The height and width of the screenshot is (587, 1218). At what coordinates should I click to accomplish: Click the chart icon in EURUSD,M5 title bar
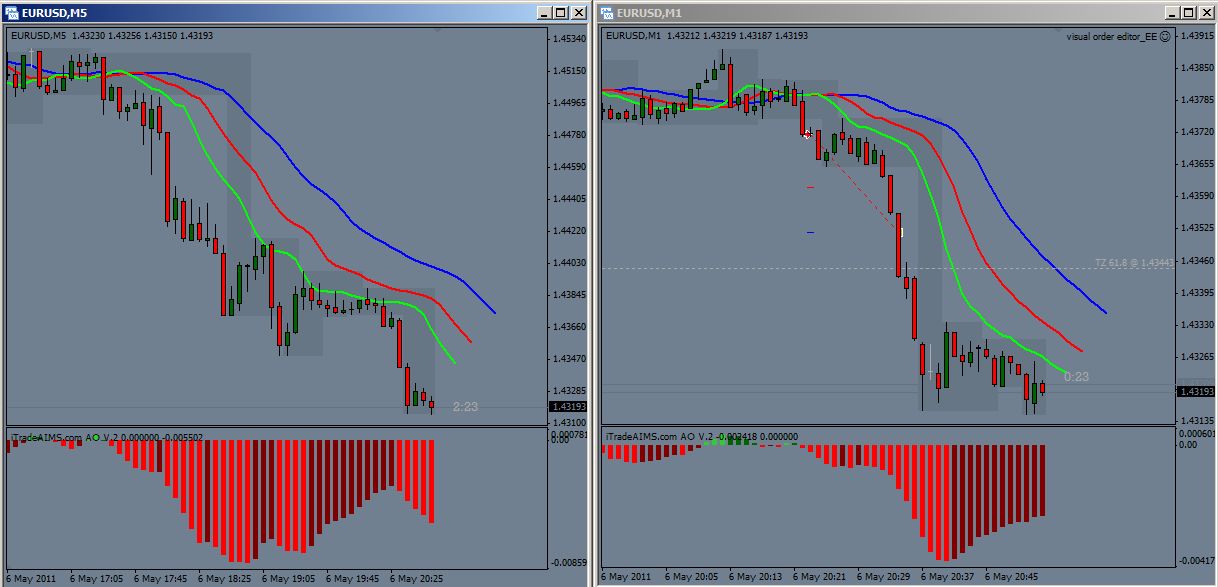pos(10,14)
